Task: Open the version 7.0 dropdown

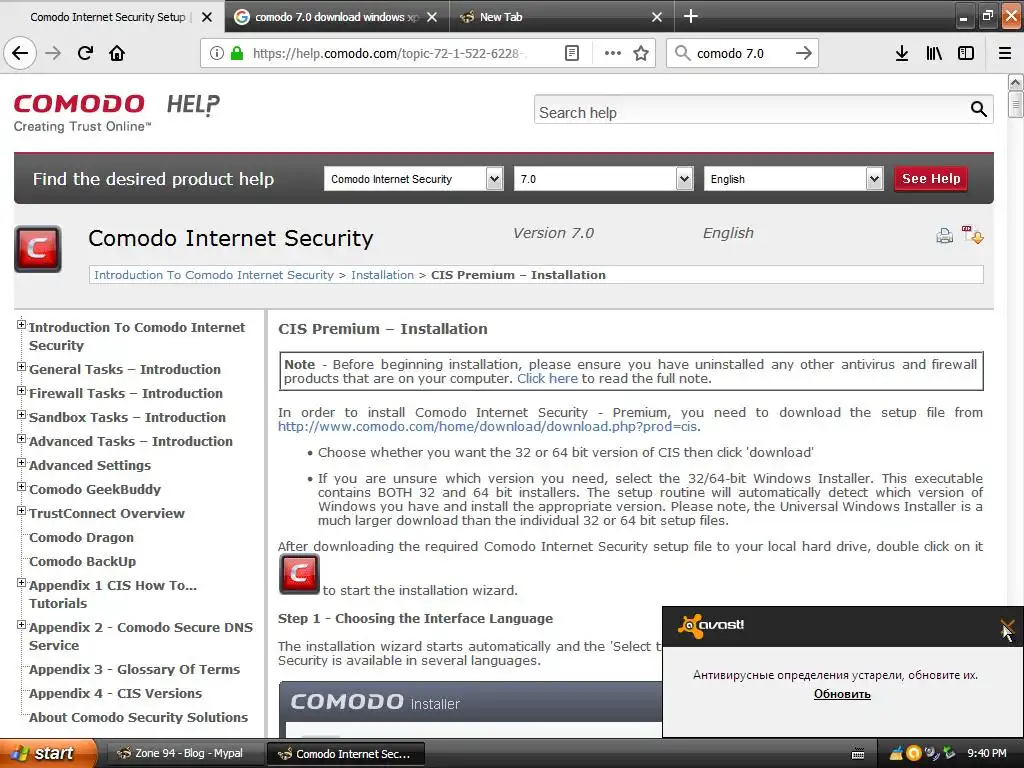Action: [603, 179]
